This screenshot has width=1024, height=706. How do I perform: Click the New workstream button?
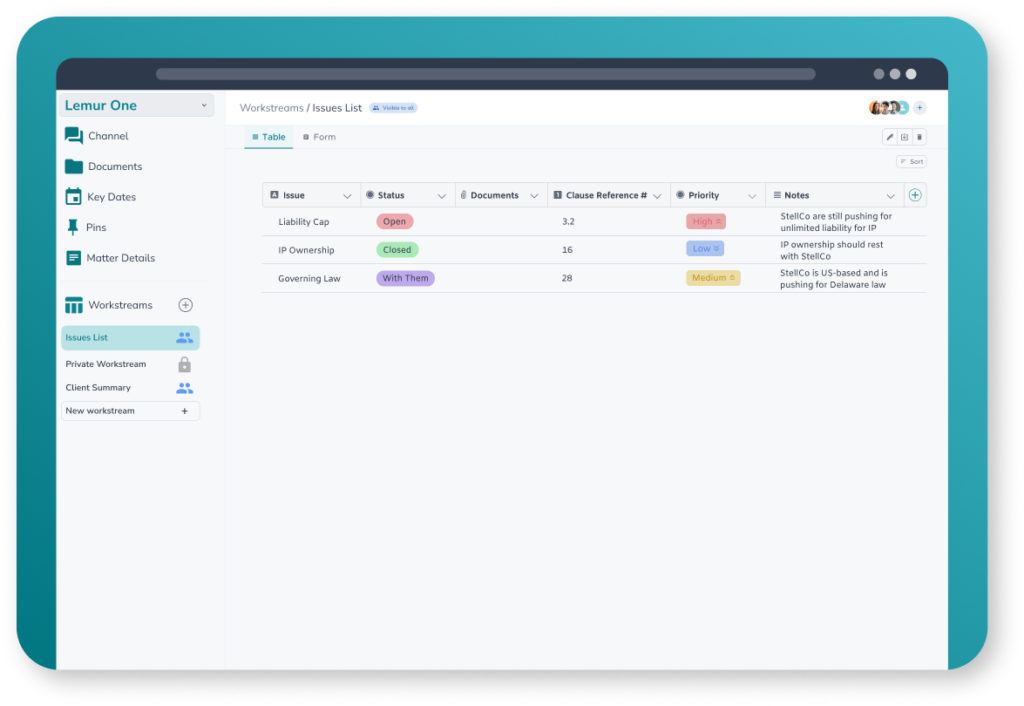pyautogui.click(x=130, y=411)
